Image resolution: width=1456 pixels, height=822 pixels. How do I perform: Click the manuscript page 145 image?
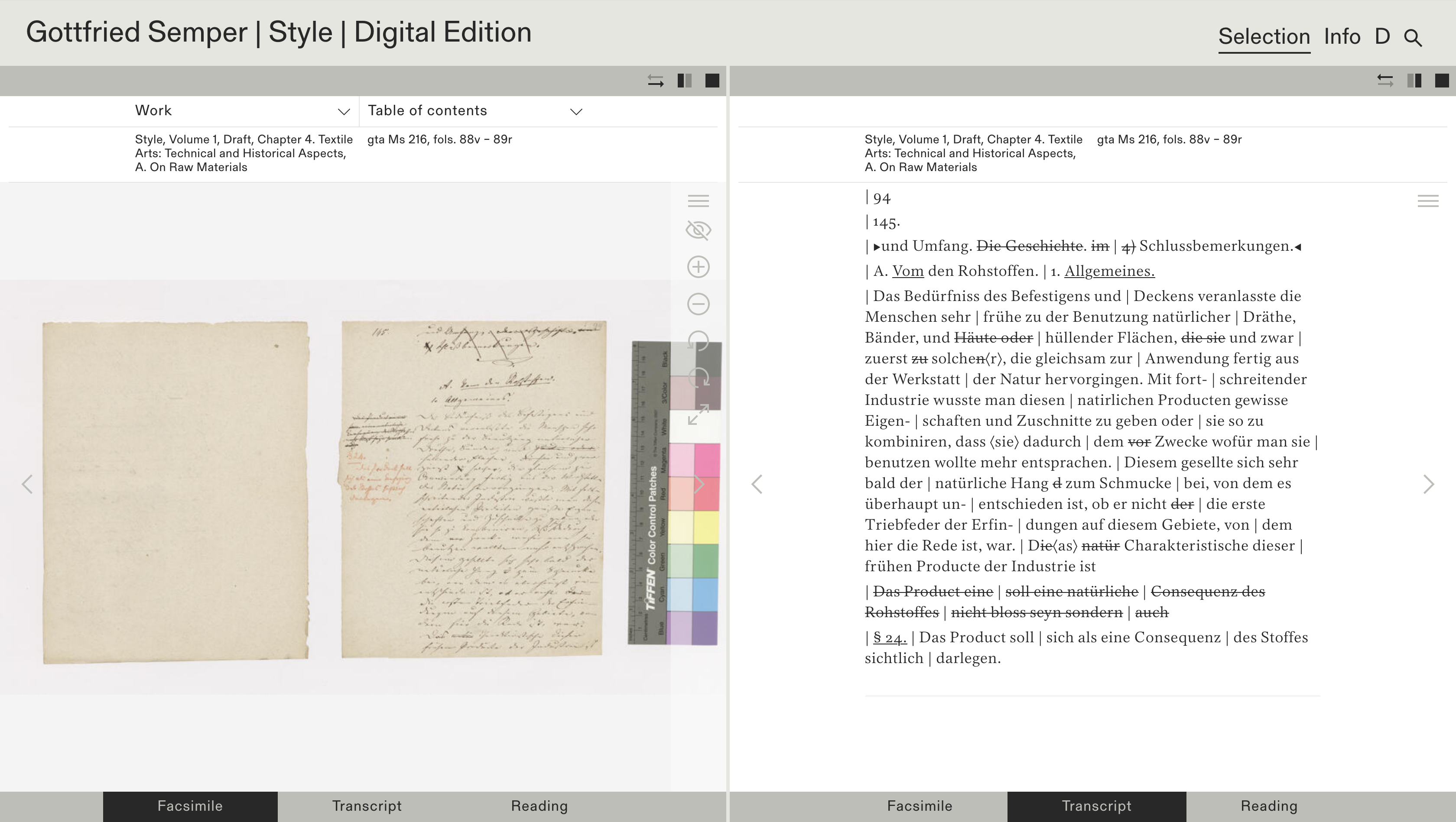[474, 489]
